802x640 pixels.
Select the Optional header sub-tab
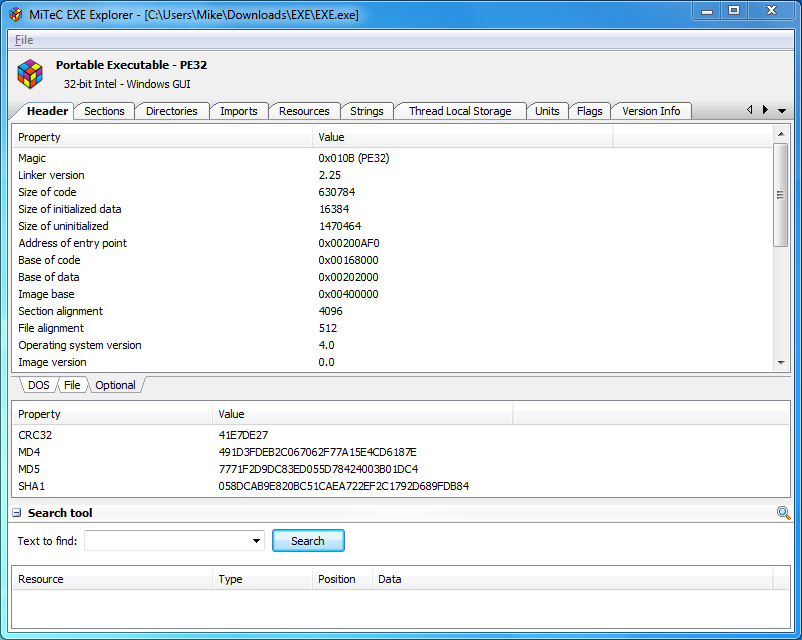coord(116,385)
